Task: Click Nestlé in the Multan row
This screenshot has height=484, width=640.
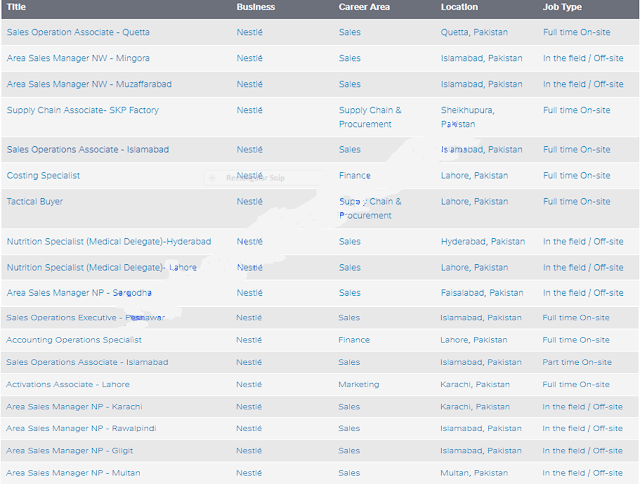Action: coord(249,473)
